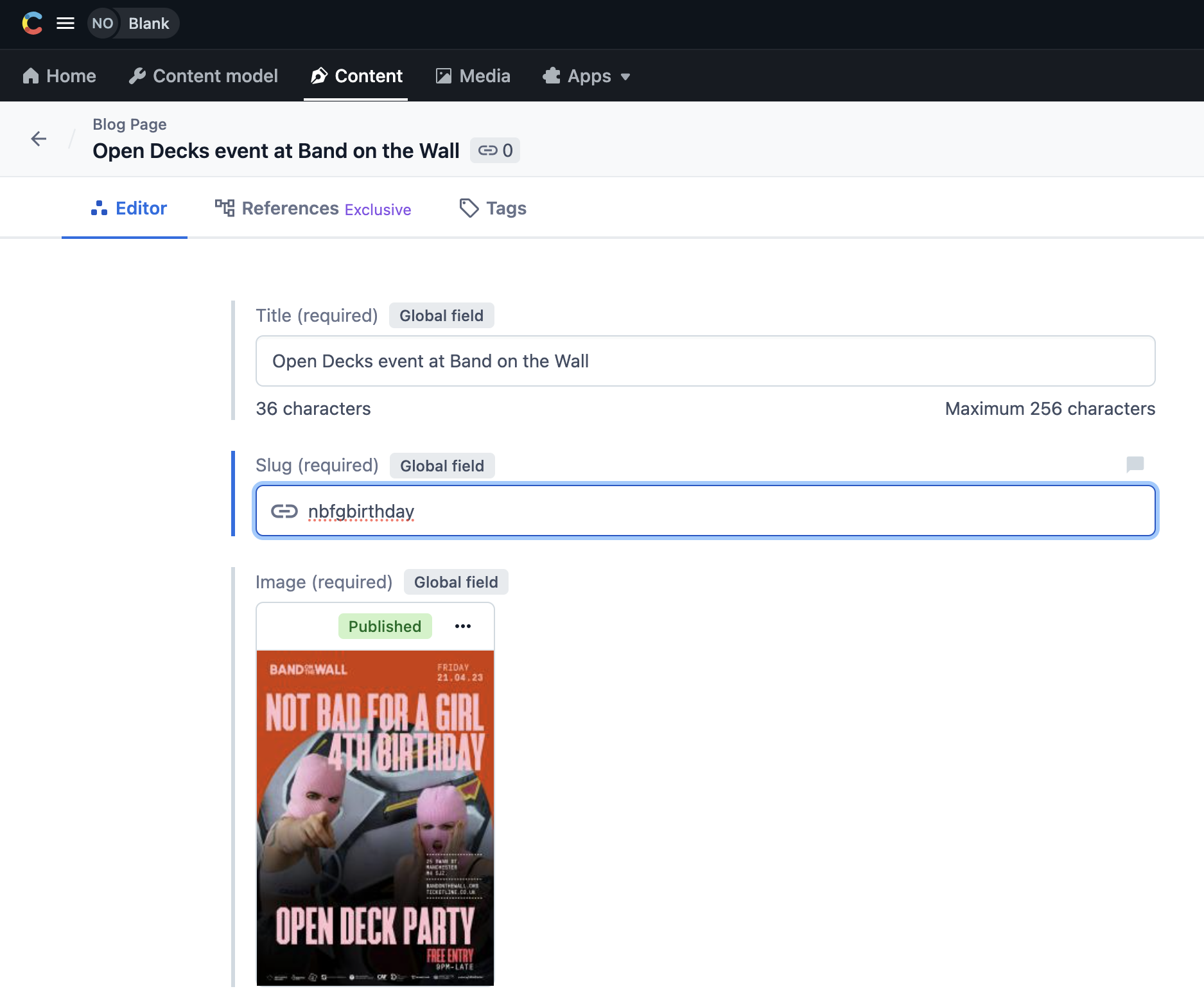Open the Content model tab
The image size is (1204, 998).
tap(203, 76)
